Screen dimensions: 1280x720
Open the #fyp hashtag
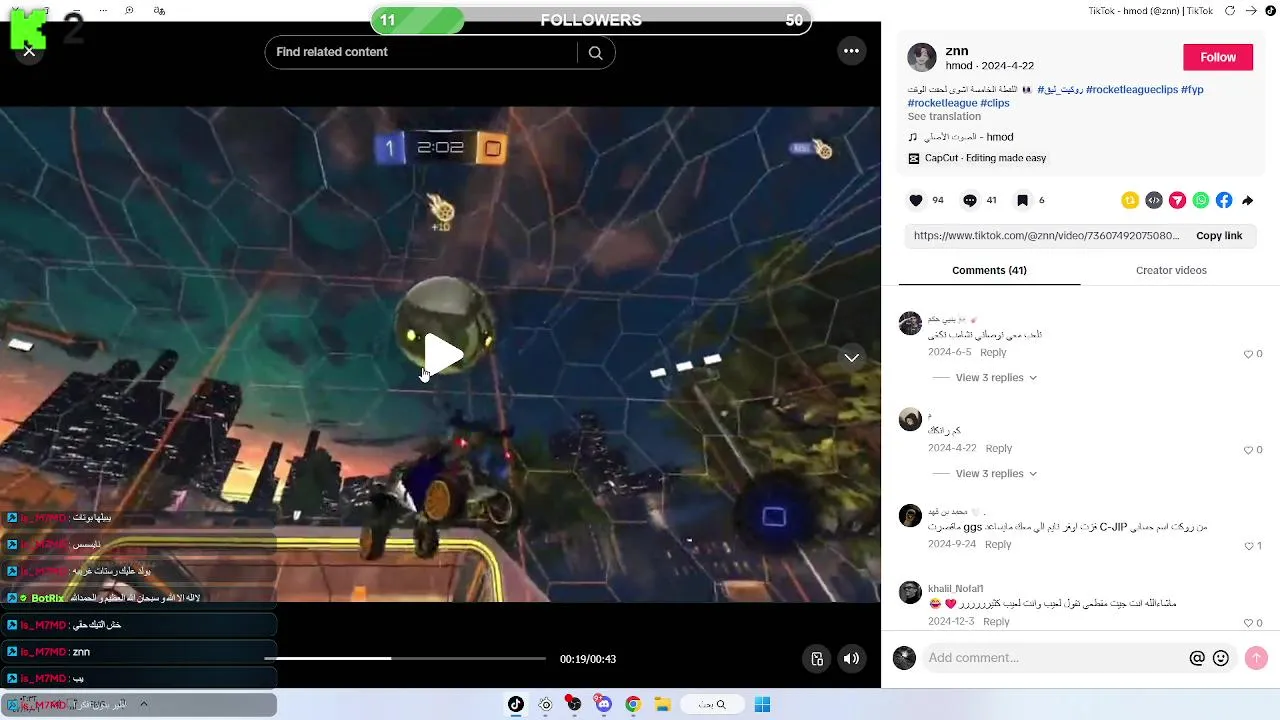[x=1192, y=89]
